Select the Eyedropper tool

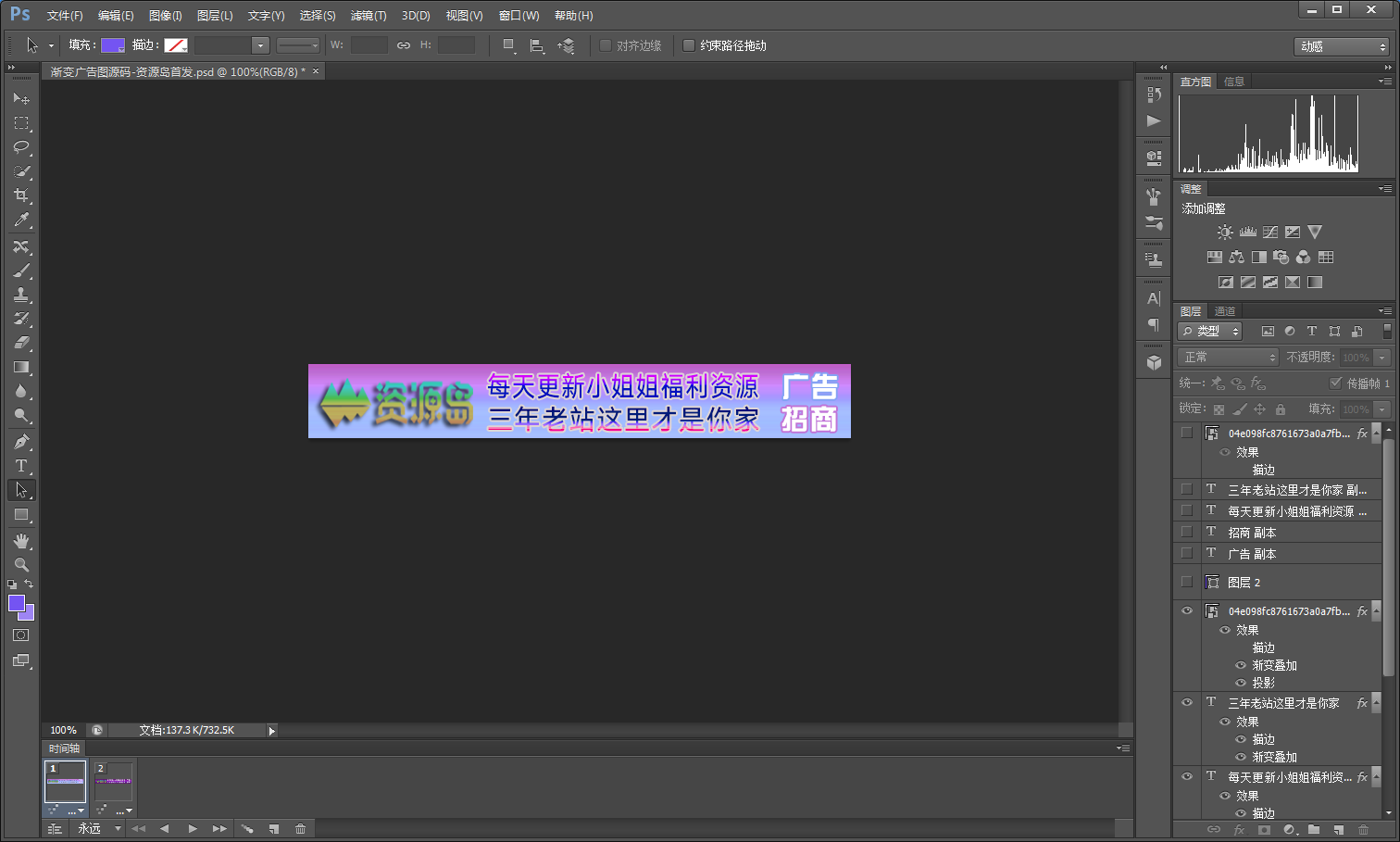coord(20,220)
